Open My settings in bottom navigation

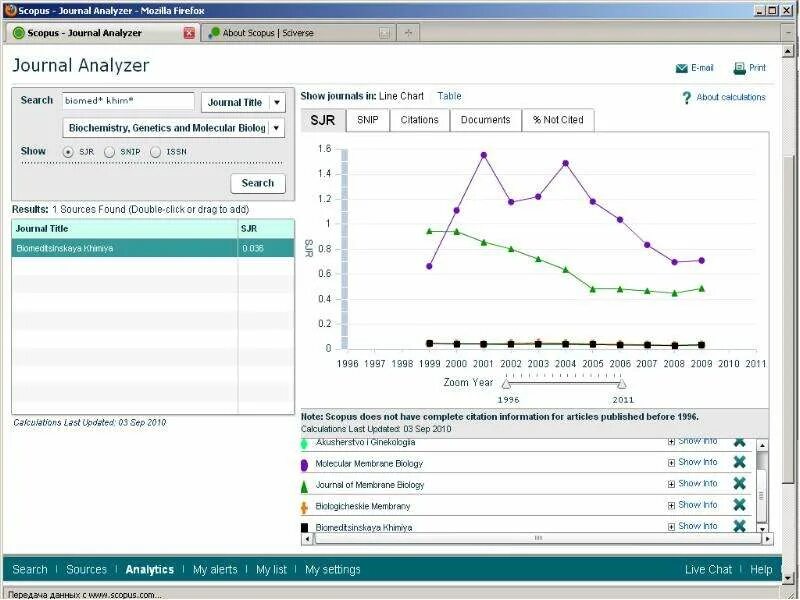[x=333, y=569]
